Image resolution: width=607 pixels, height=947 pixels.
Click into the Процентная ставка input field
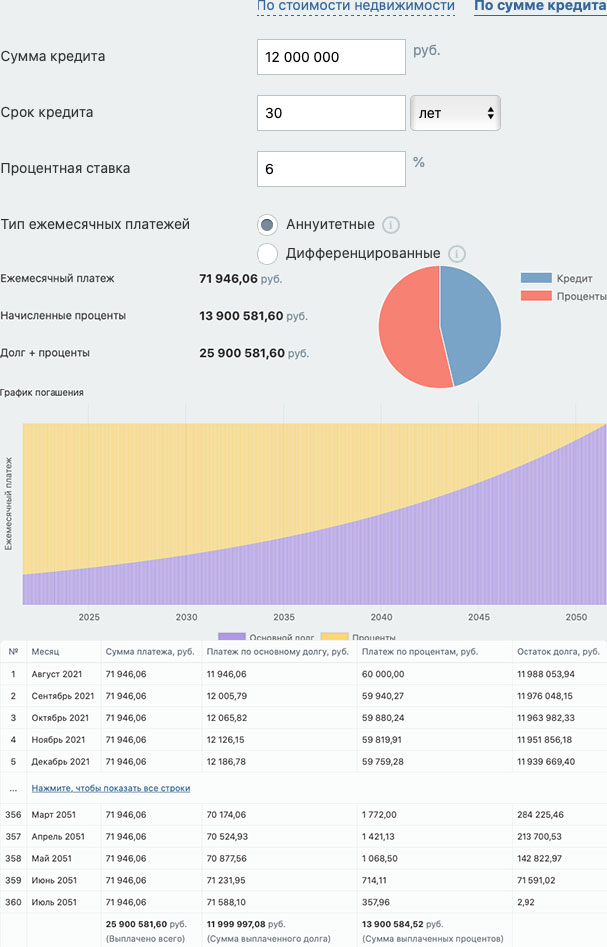[x=331, y=169]
